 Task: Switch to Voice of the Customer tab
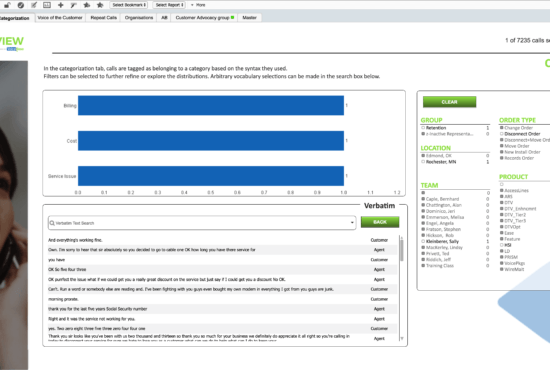(x=60, y=18)
